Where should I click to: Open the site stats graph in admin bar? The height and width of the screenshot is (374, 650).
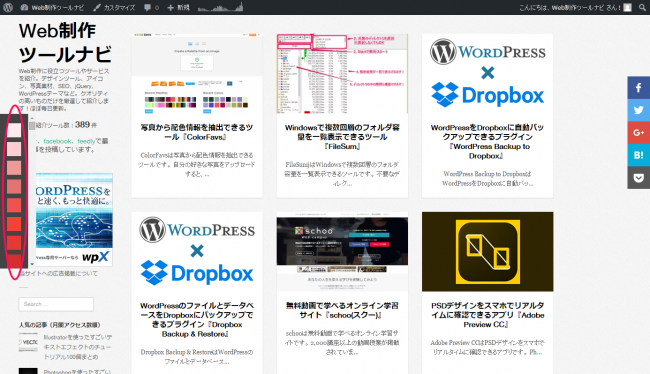tap(220, 7)
